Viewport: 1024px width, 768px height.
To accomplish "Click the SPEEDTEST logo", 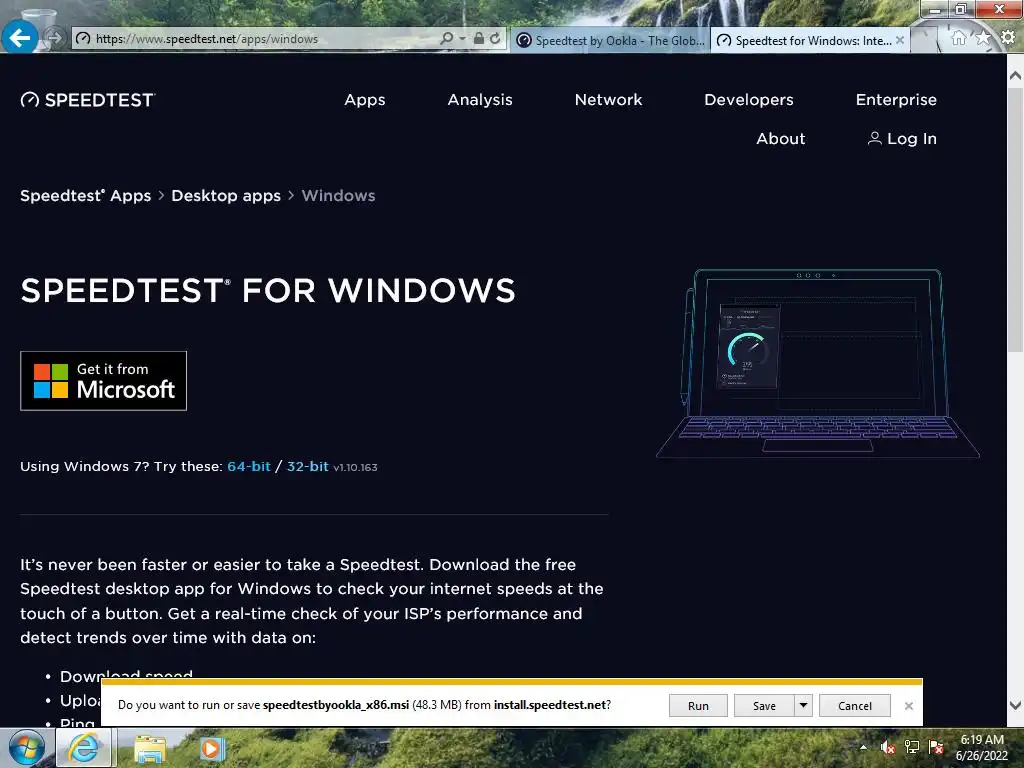I will point(88,100).
